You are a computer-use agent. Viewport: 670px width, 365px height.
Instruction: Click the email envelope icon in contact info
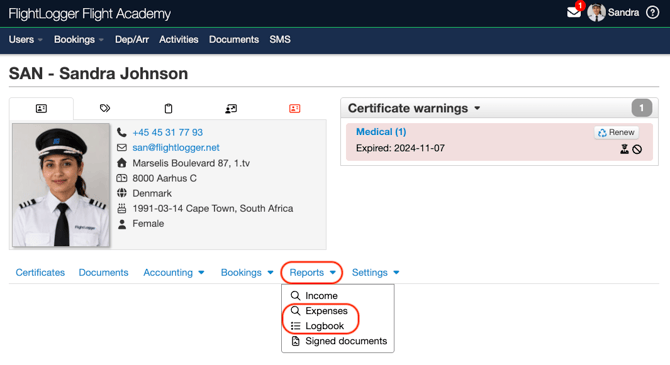point(122,147)
